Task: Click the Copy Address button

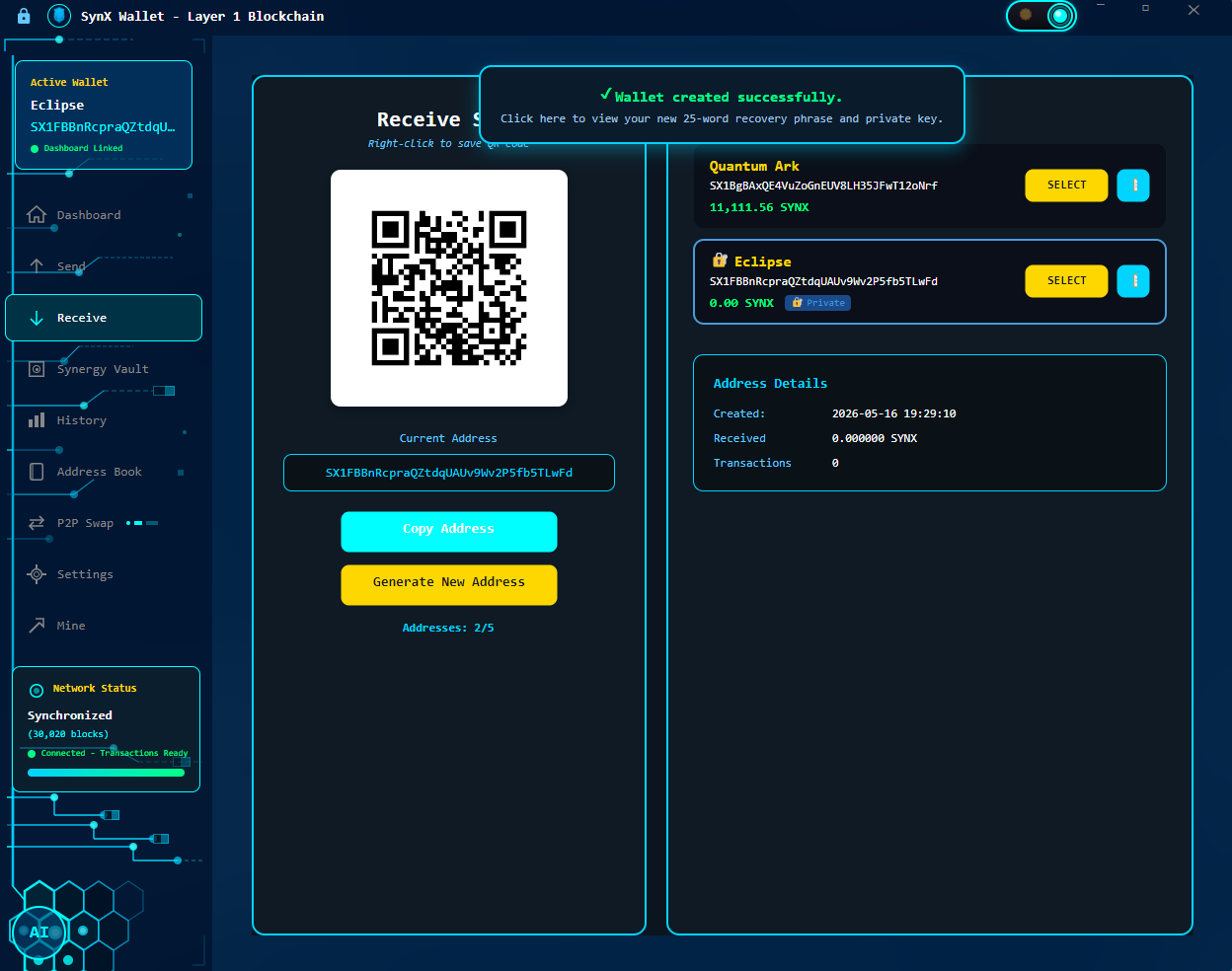Action: (x=449, y=531)
